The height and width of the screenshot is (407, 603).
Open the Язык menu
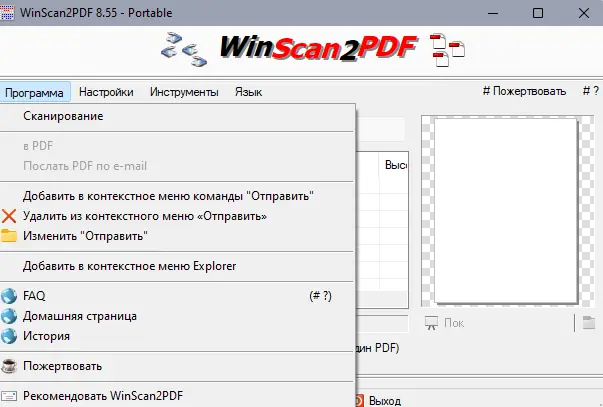248,92
